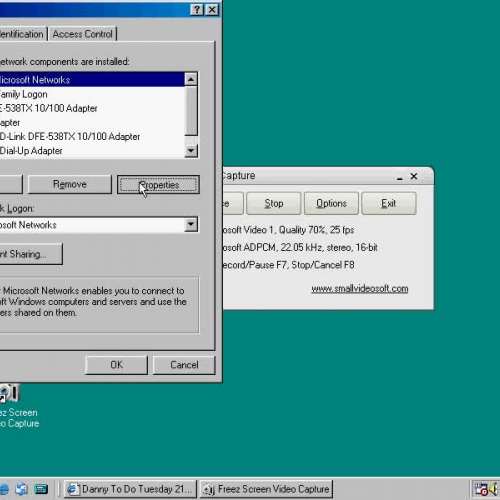This screenshot has height=500, width=500.
Task: Select the Dial-Up Adapter list item
Action: click(92, 151)
